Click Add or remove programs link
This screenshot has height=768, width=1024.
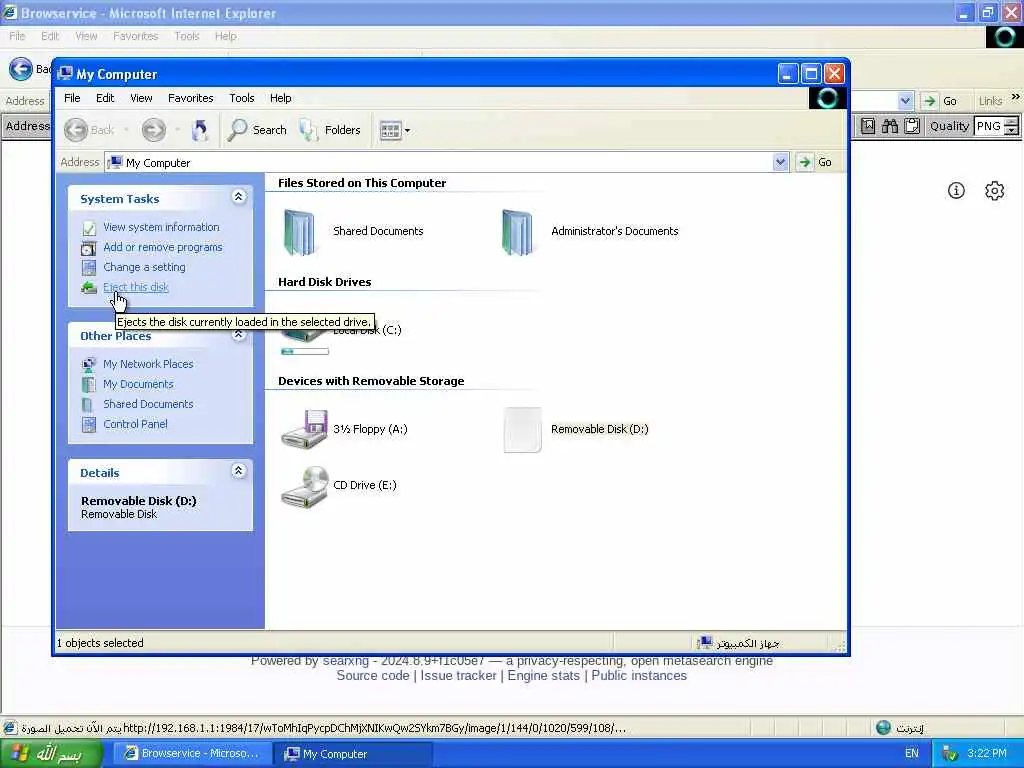163,248
